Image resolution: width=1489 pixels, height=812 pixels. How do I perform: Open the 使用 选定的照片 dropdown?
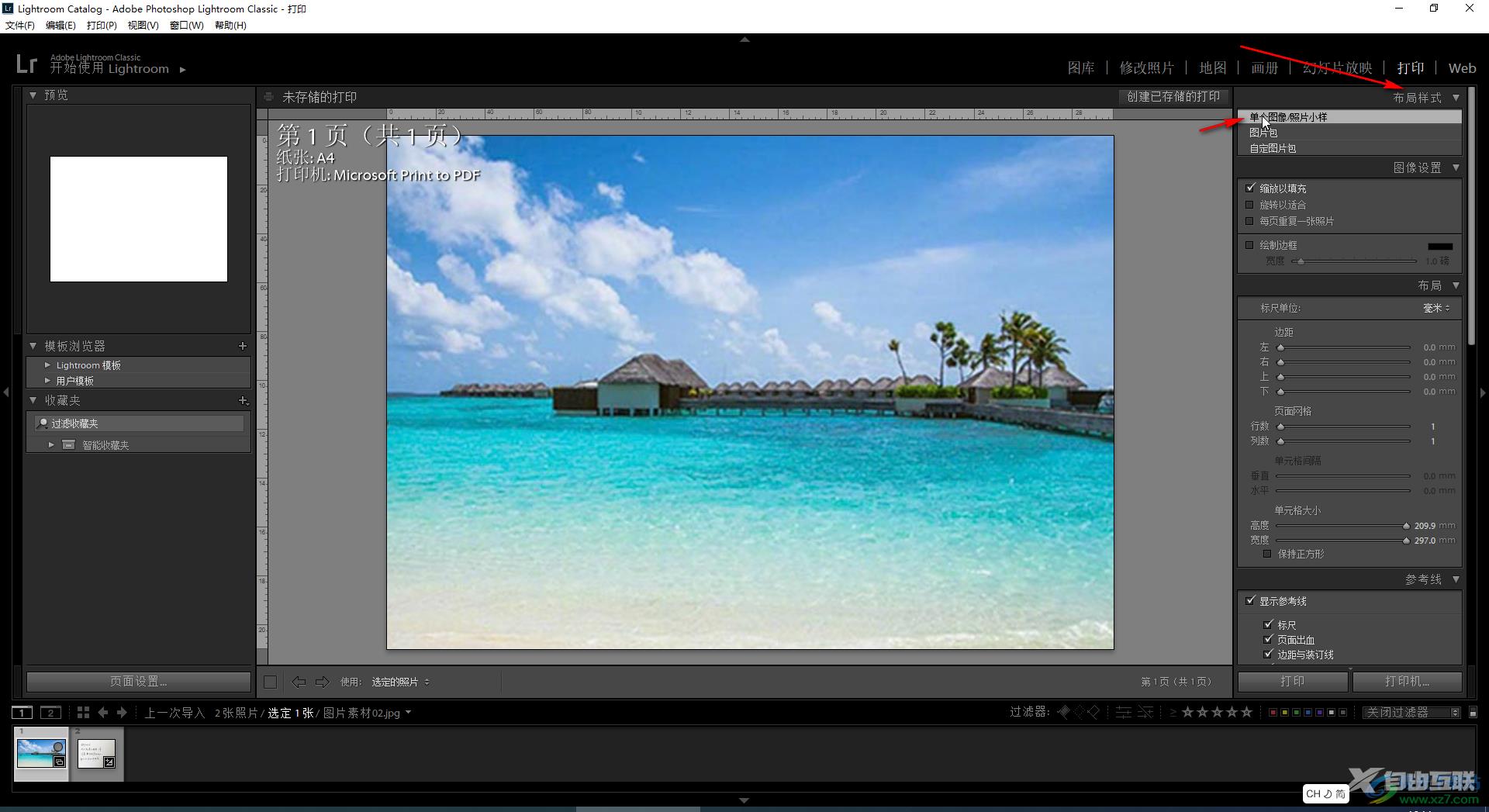[400, 682]
